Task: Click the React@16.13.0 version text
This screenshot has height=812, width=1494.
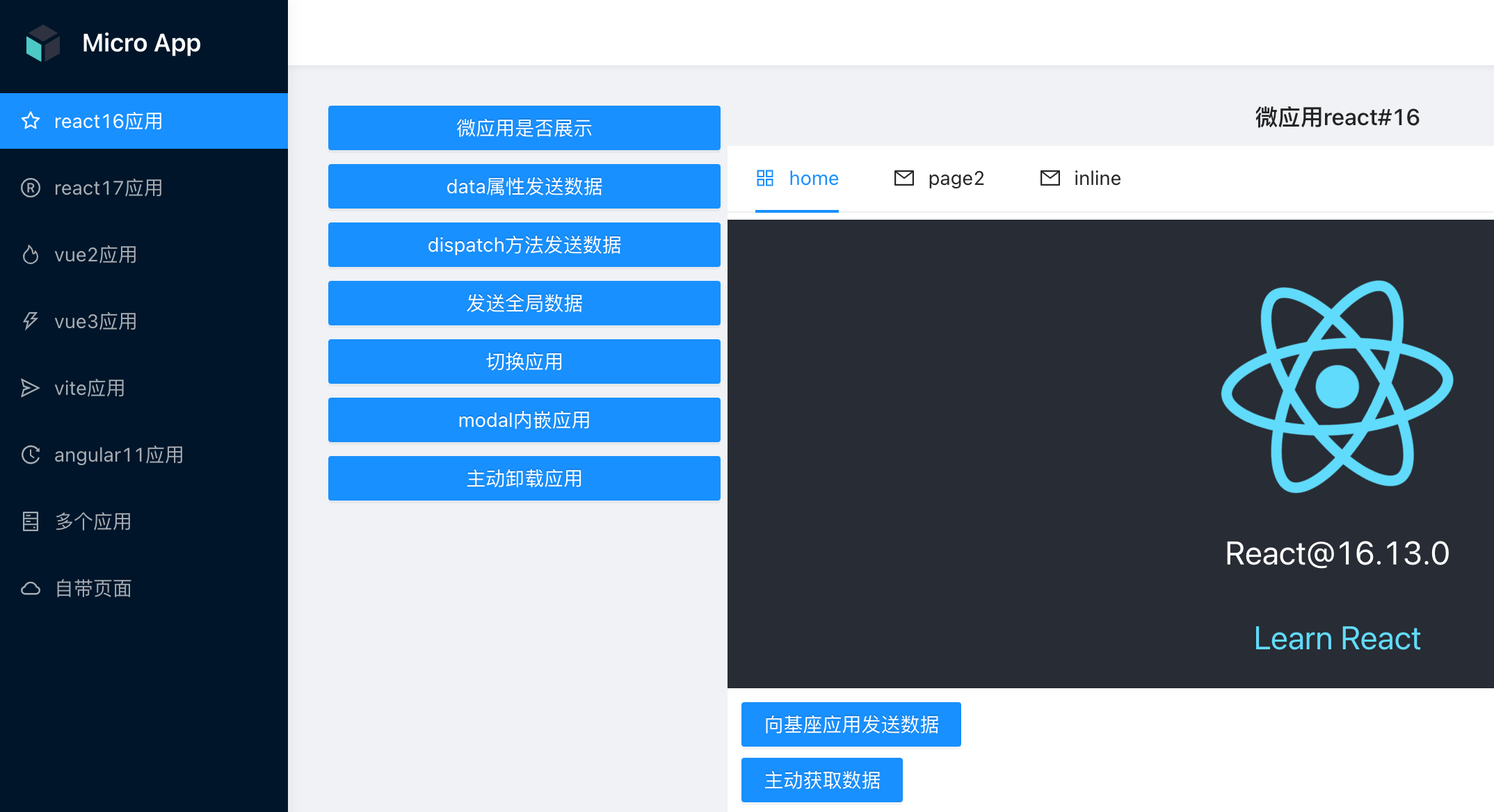Action: point(1337,554)
